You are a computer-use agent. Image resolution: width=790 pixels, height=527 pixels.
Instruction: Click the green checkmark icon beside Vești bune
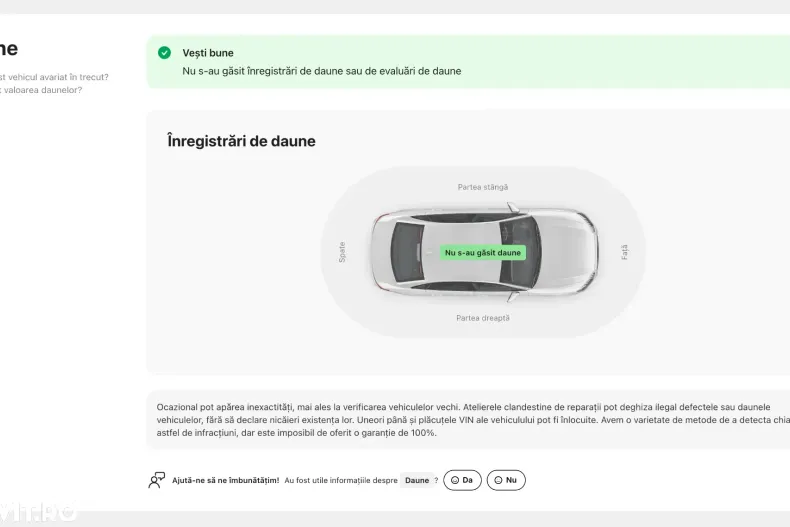(x=164, y=52)
